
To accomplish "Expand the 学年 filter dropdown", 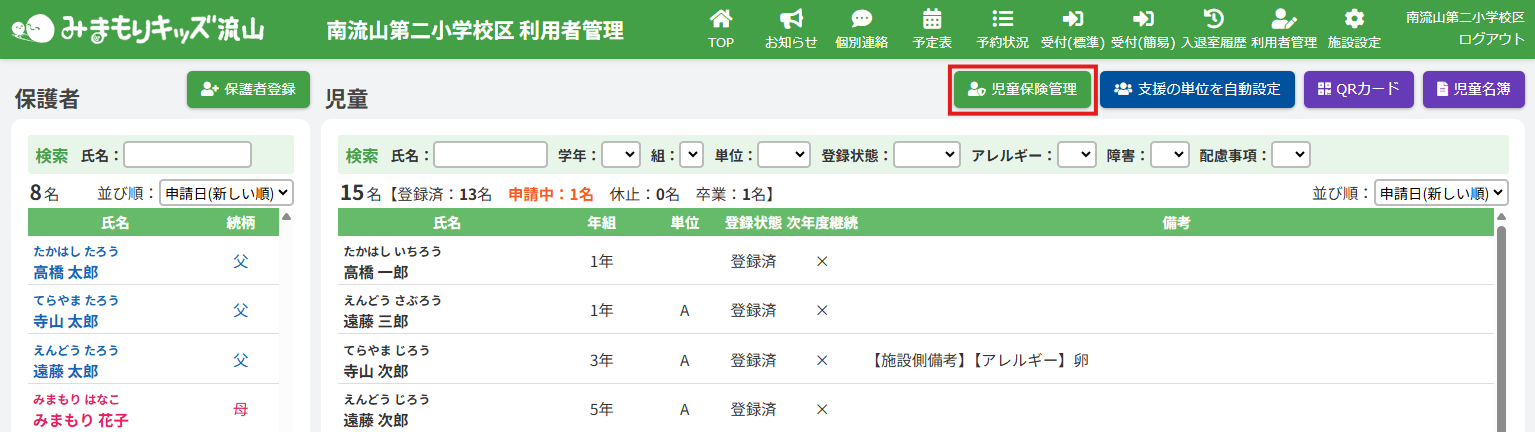I will click(x=620, y=155).
